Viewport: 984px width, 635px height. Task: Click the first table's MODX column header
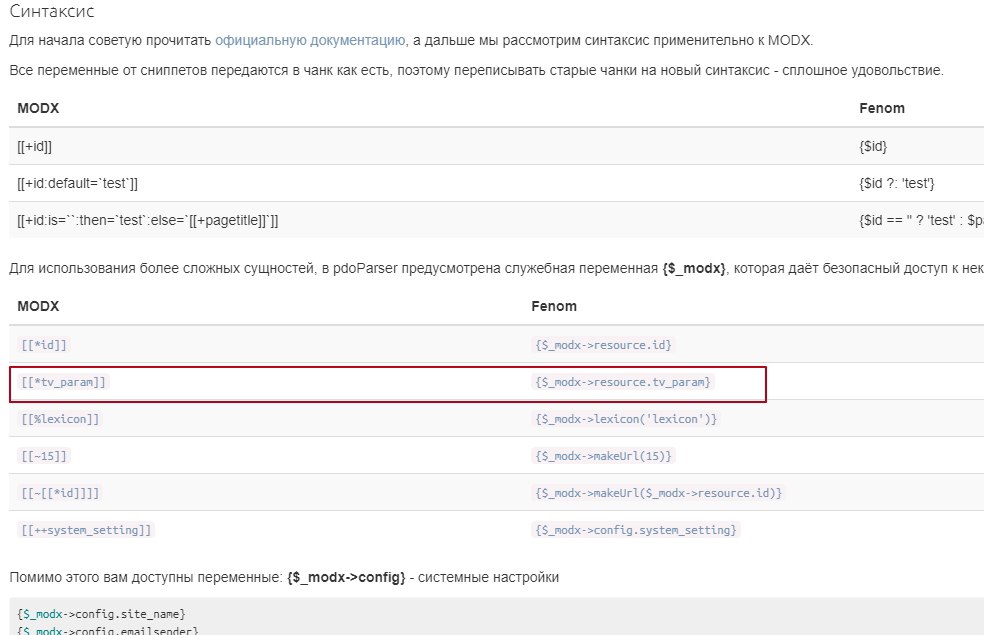pos(38,108)
